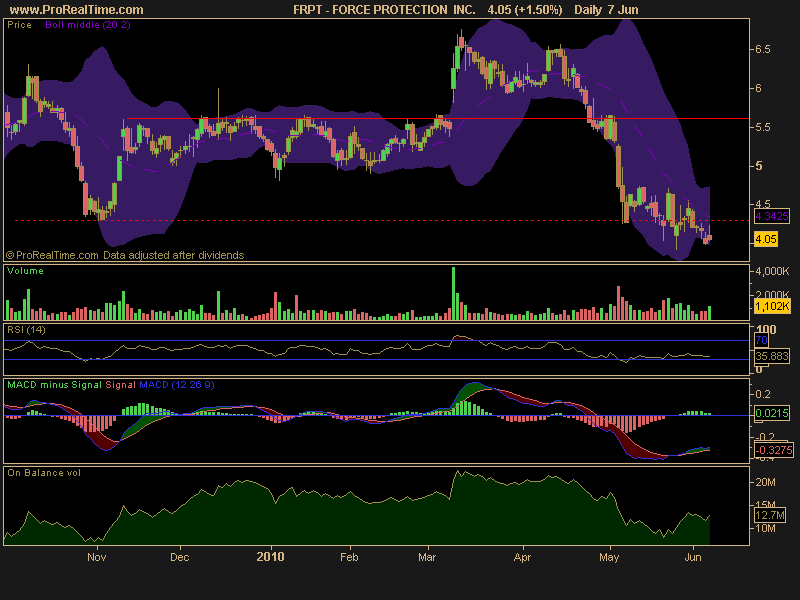Image resolution: width=800 pixels, height=600 pixels.
Task: Select the Volume panel label
Action: pyautogui.click(x=25, y=271)
